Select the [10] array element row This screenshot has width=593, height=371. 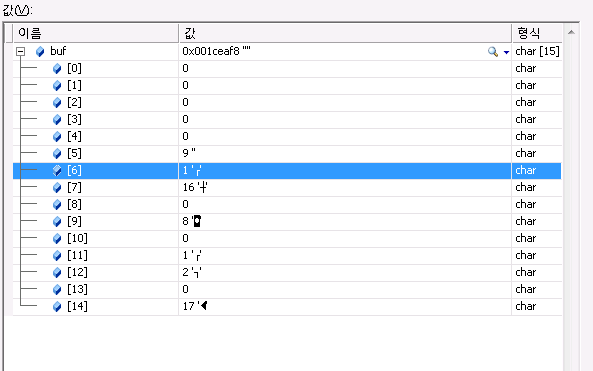pyautogui.click(x=287, y=239)
